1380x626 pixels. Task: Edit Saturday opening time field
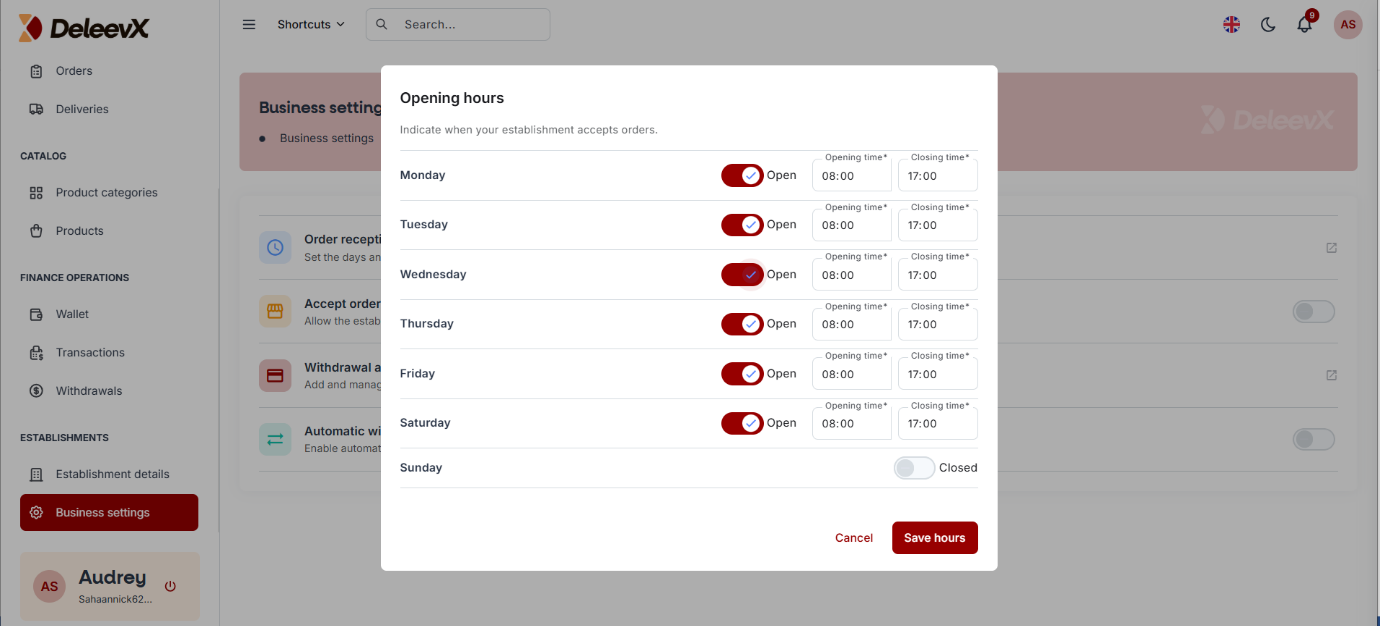coord(852,423)
